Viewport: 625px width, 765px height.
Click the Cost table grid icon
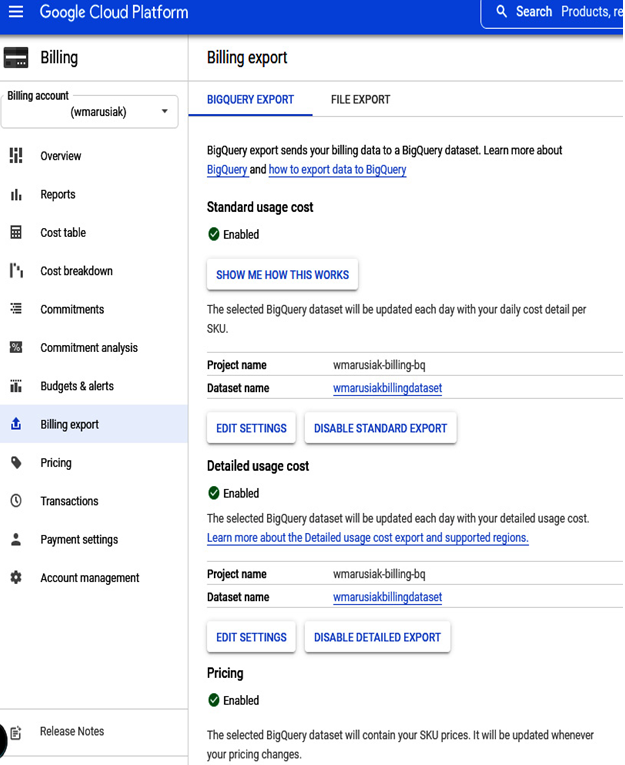click(16, 232)
